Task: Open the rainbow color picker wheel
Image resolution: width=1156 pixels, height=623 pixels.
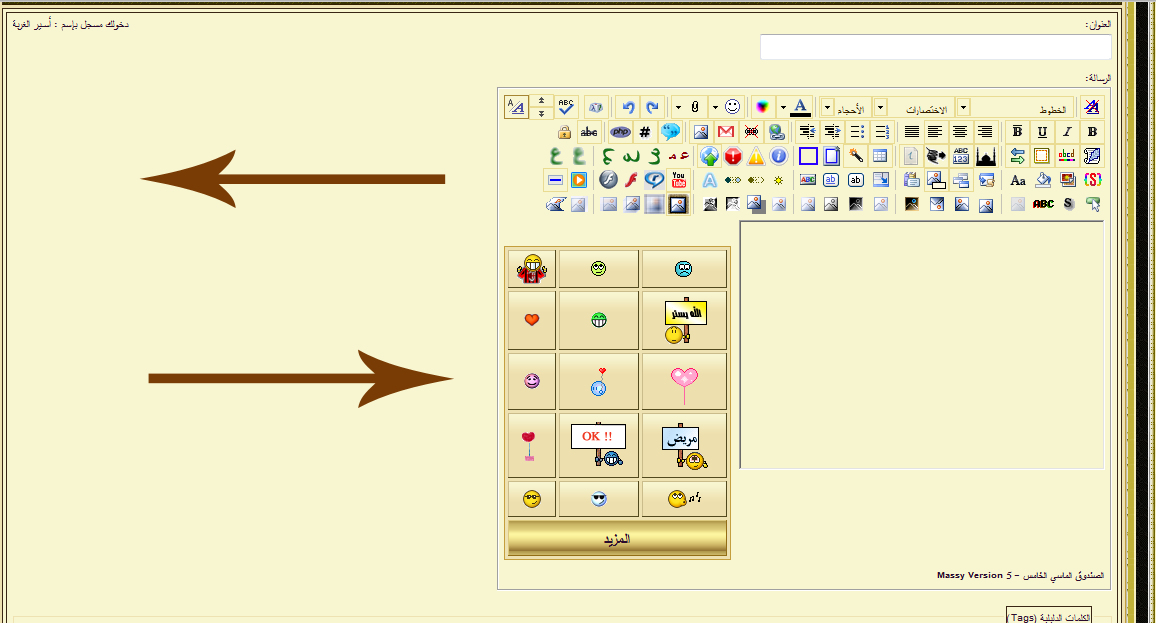Action: (763, 107)
